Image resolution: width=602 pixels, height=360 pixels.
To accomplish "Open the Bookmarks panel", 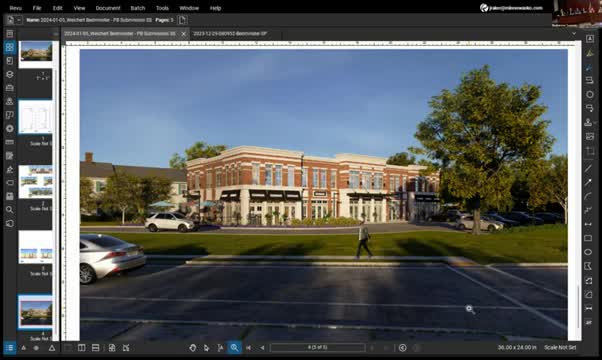I will pos(10,61).
